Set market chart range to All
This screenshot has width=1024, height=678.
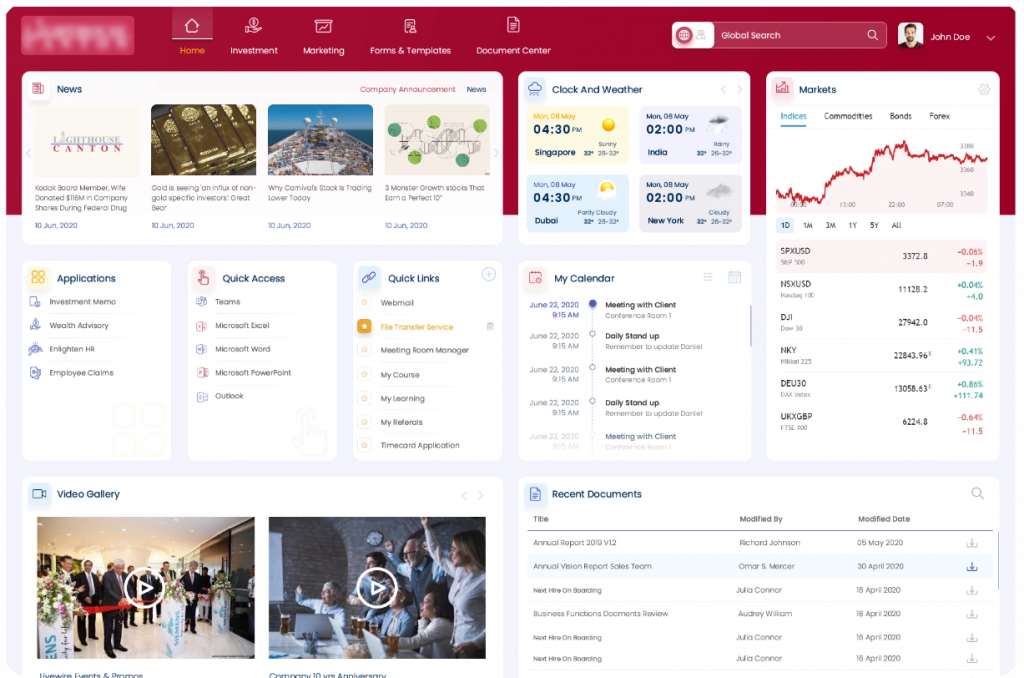pos(896,225)
